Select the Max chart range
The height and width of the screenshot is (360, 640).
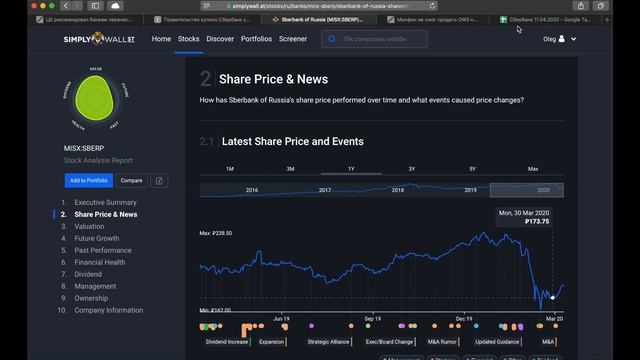click(533, 169)
